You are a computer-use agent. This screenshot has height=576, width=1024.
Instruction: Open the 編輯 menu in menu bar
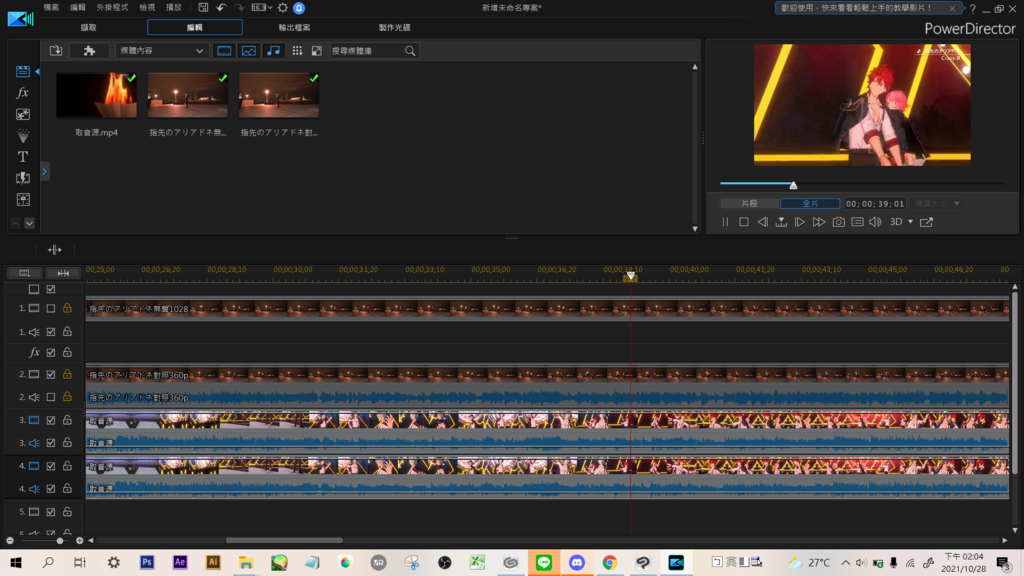[x=78, y=8]
